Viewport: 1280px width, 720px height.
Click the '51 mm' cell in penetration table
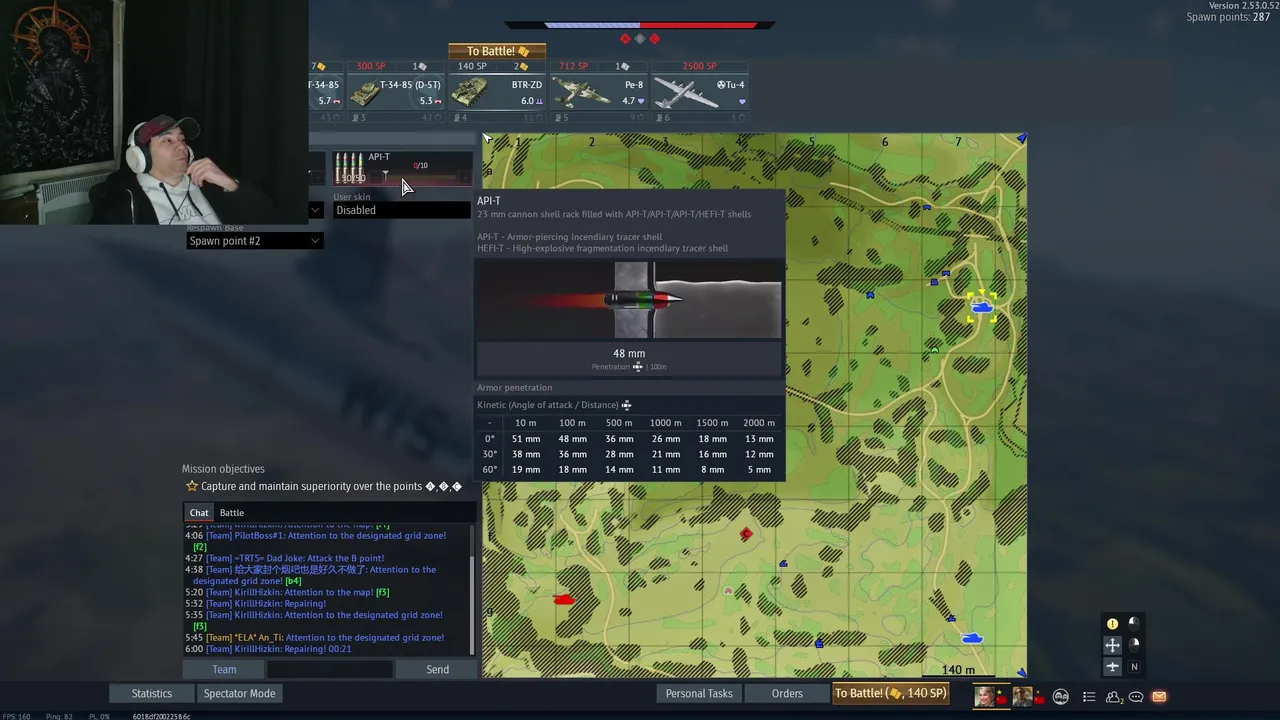tap(526, 439)
